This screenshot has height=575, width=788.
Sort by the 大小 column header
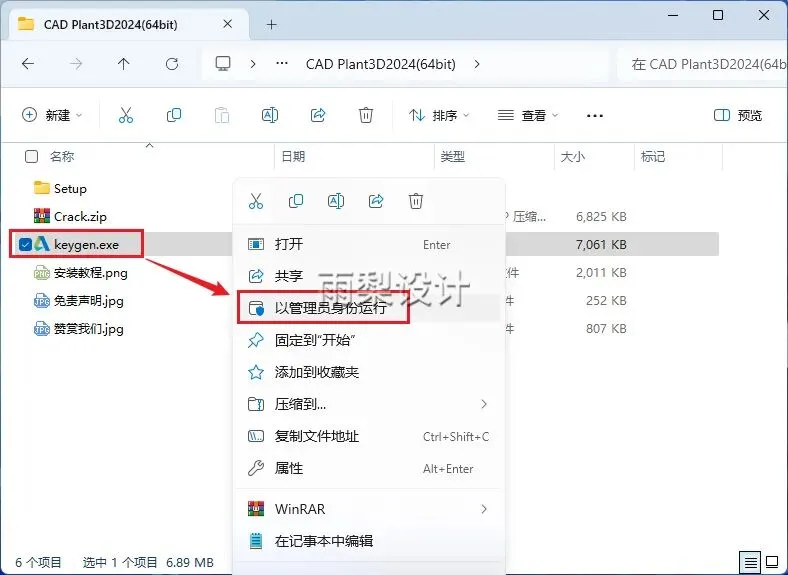click(x=572, y=157)
